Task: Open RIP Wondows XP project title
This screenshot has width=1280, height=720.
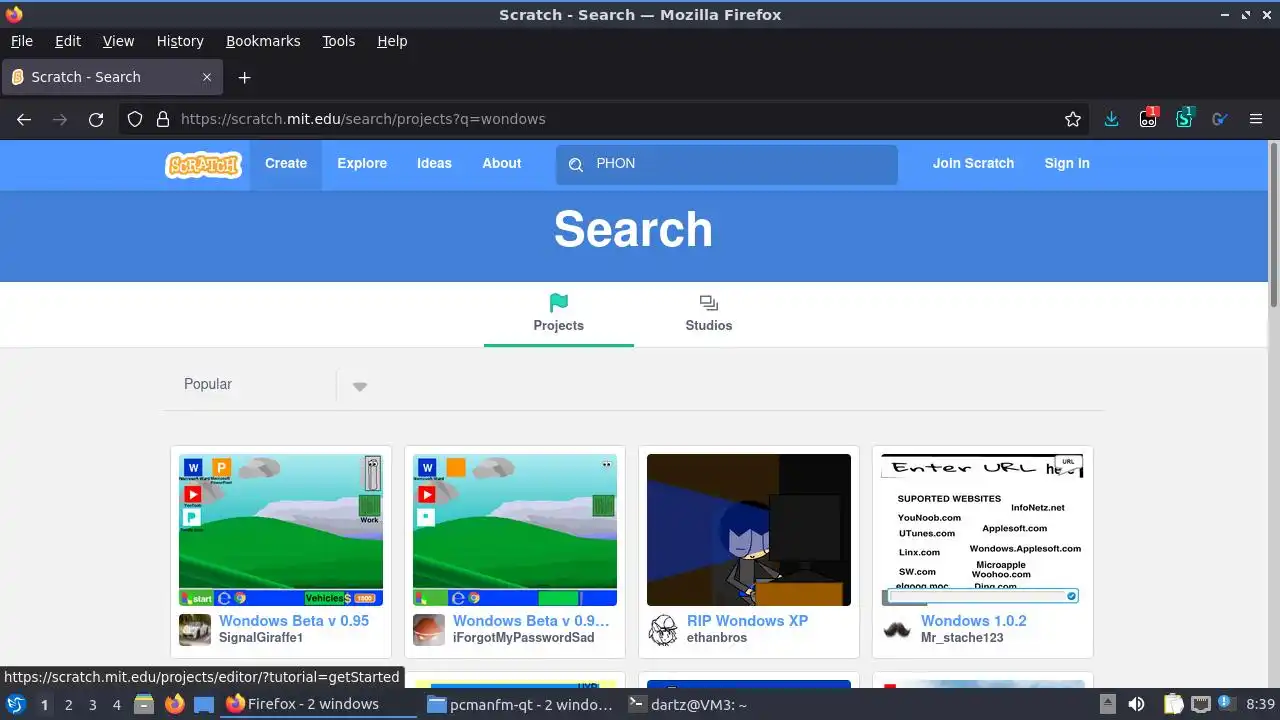Action: click(747, 621)
